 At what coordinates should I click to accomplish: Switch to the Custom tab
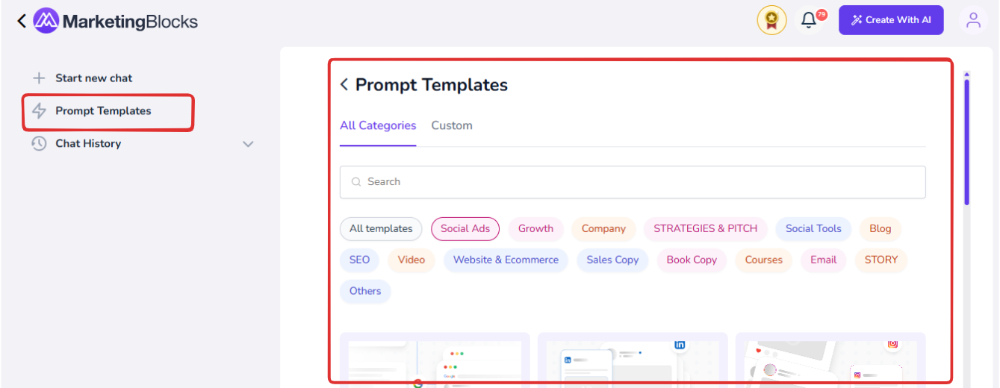coord(452,126)
